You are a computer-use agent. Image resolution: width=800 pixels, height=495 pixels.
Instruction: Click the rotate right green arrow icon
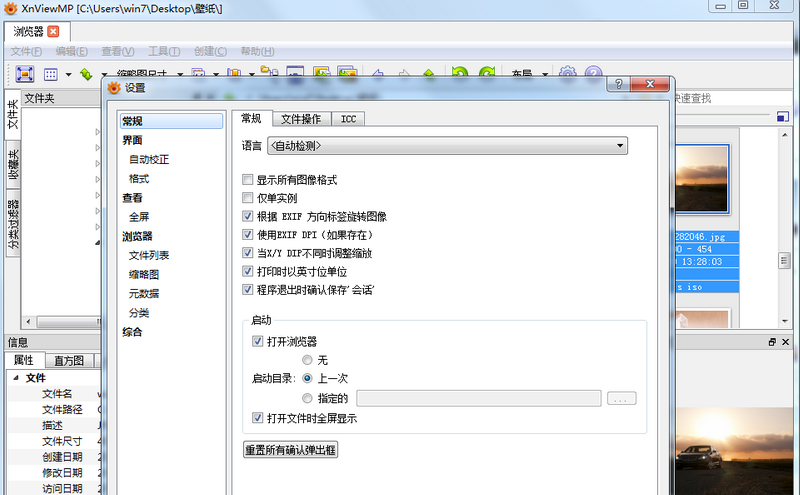tap(487, 74)
